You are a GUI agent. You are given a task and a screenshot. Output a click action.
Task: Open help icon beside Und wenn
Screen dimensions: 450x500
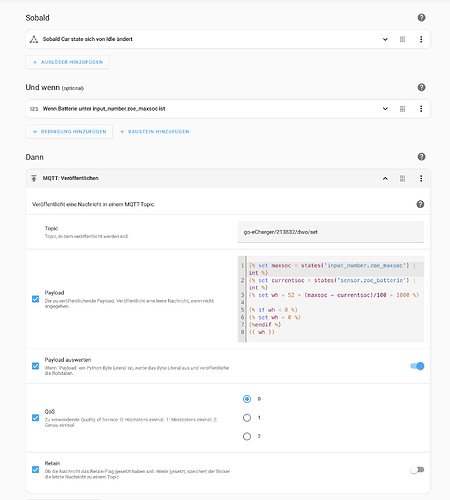421,87
